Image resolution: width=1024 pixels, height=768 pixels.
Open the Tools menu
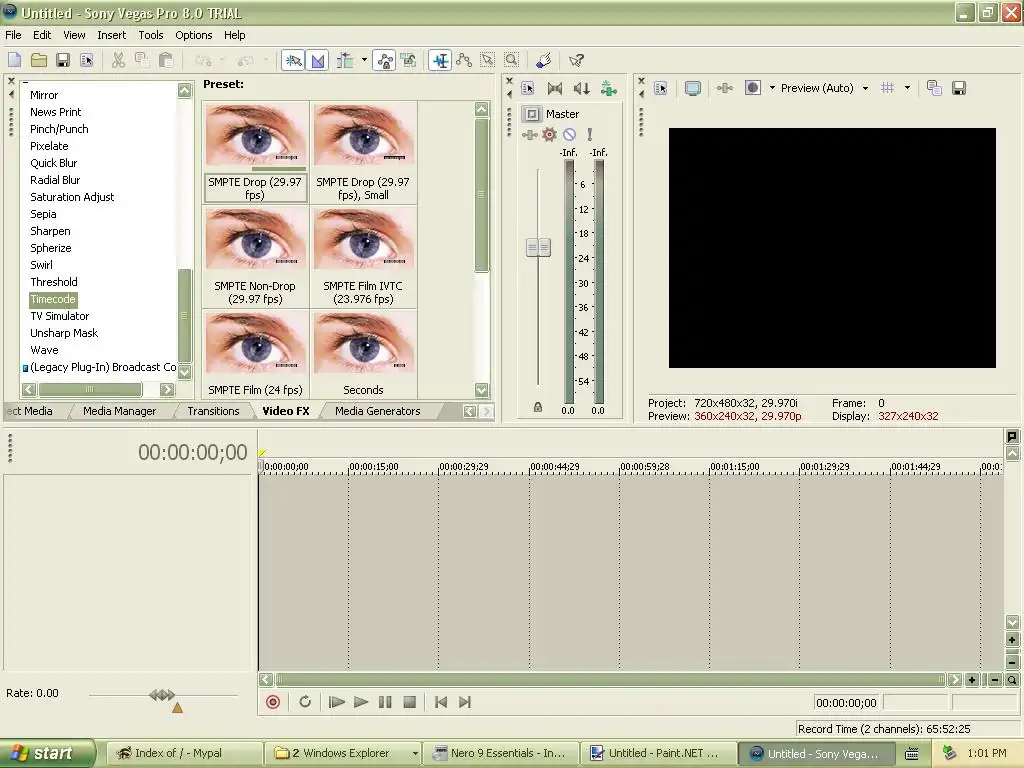point(151,35)
